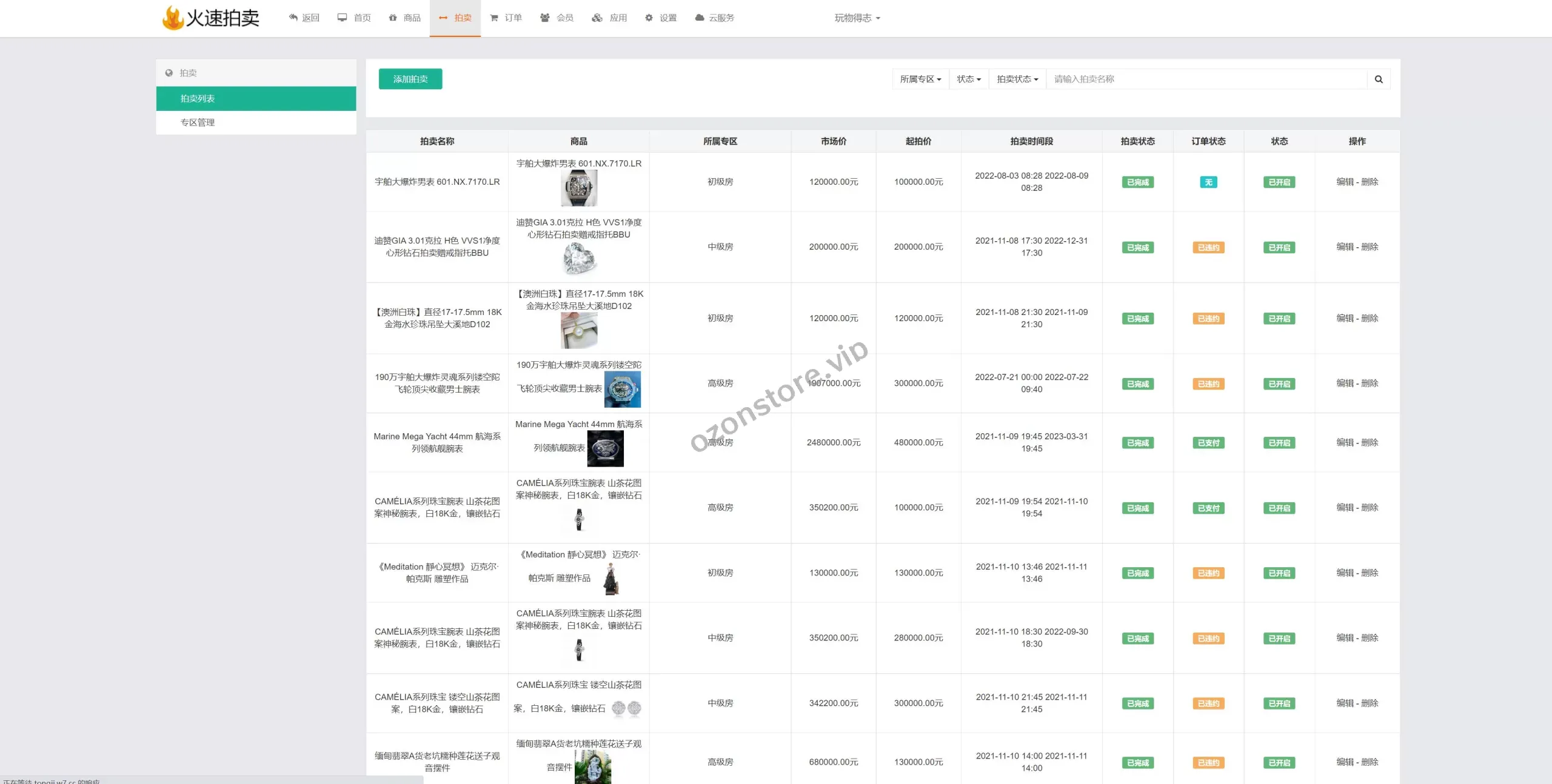Switch to the 商品 menu tab

(404, 18)
